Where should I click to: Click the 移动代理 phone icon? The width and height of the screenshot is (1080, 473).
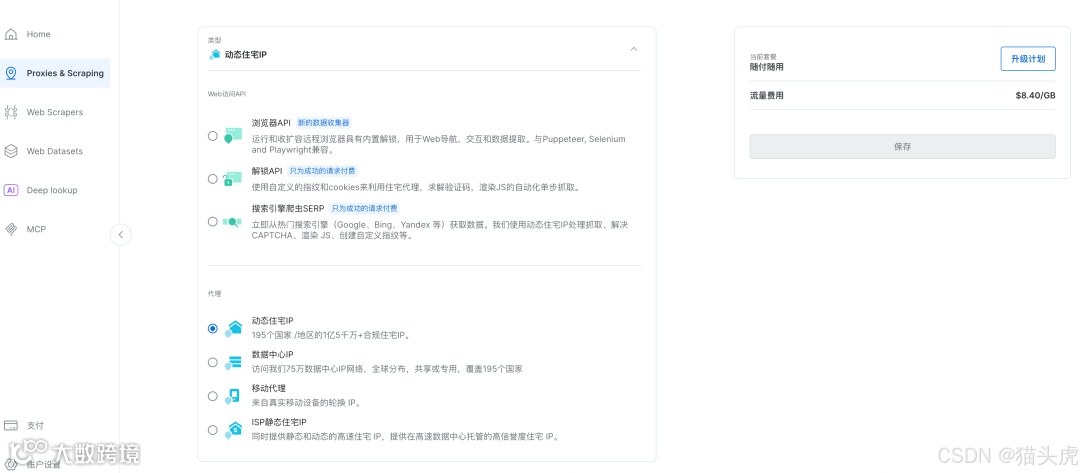coord(233,396)
